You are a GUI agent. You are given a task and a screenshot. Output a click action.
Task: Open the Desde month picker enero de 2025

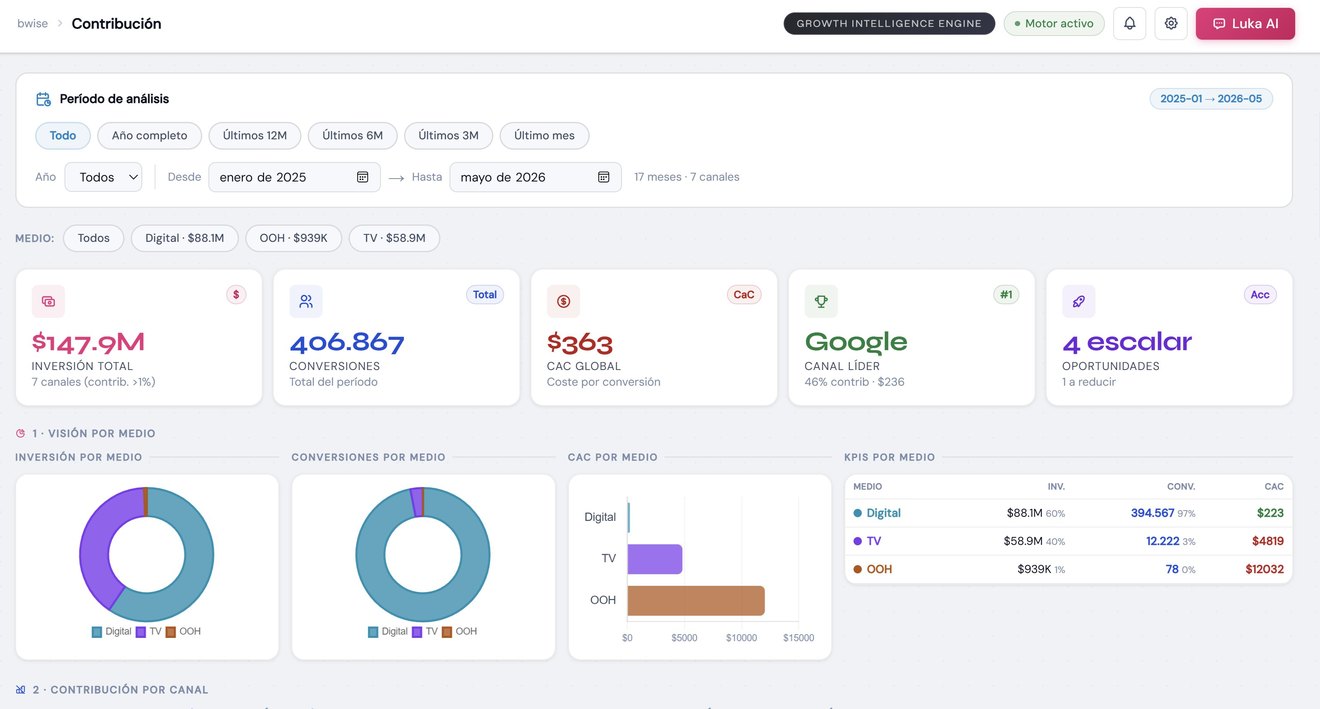click(294, 177)
